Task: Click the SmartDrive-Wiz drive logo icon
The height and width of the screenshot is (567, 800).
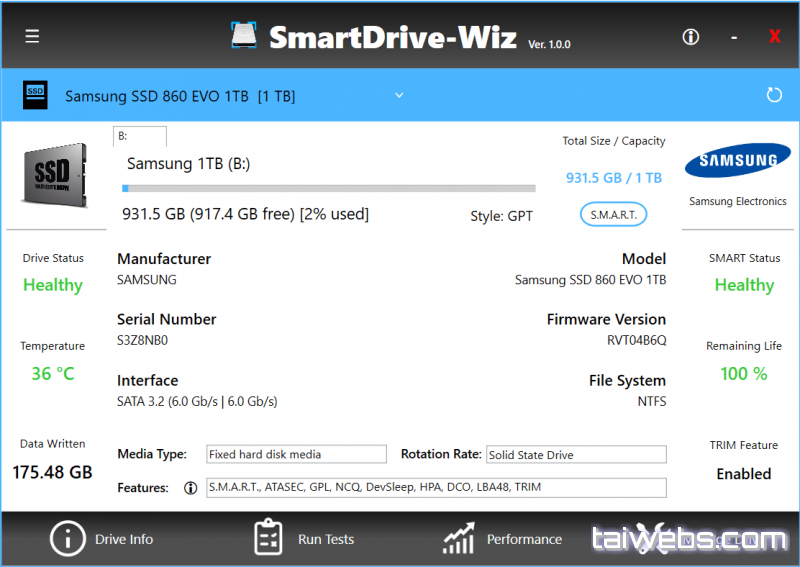Action: [245, 36]
